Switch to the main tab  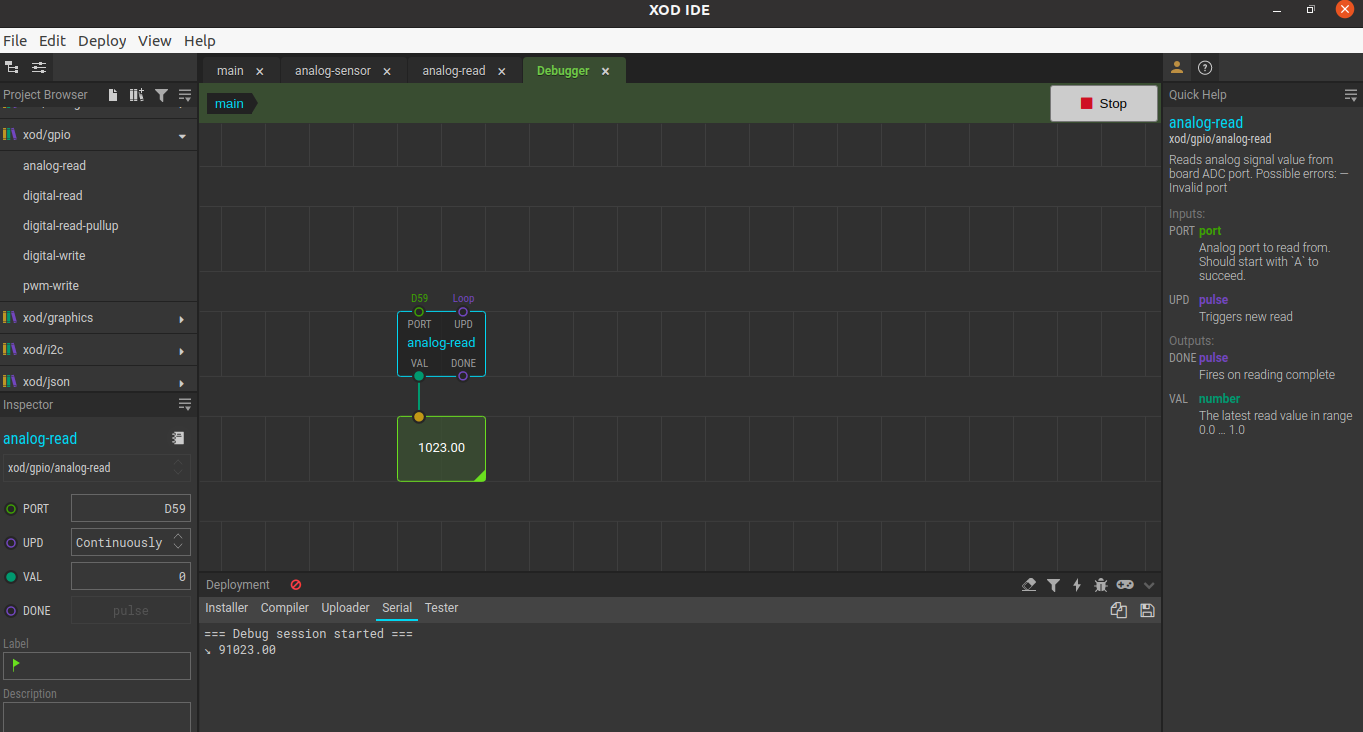(x=230, y=71)
